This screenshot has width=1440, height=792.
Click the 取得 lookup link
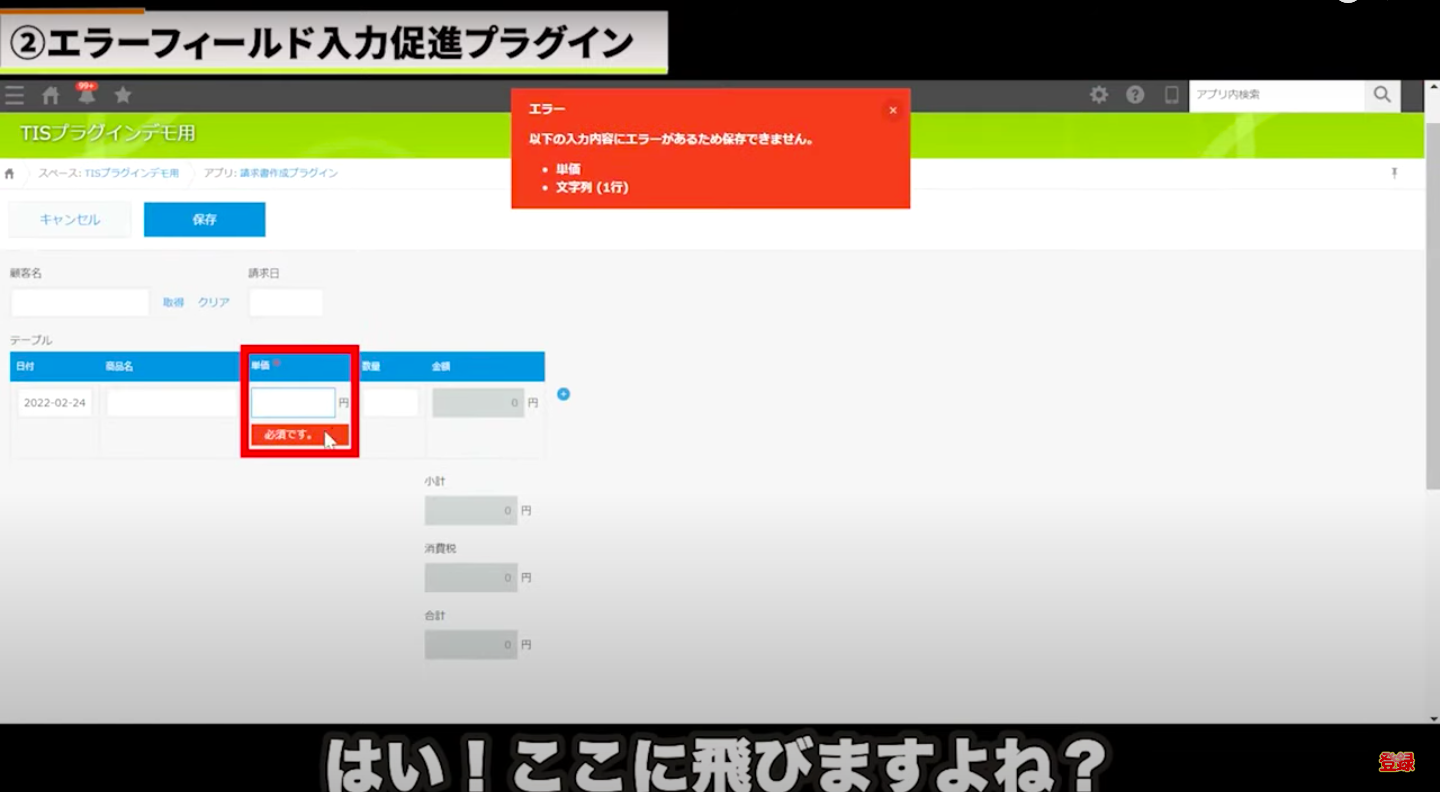coord(173,302)
